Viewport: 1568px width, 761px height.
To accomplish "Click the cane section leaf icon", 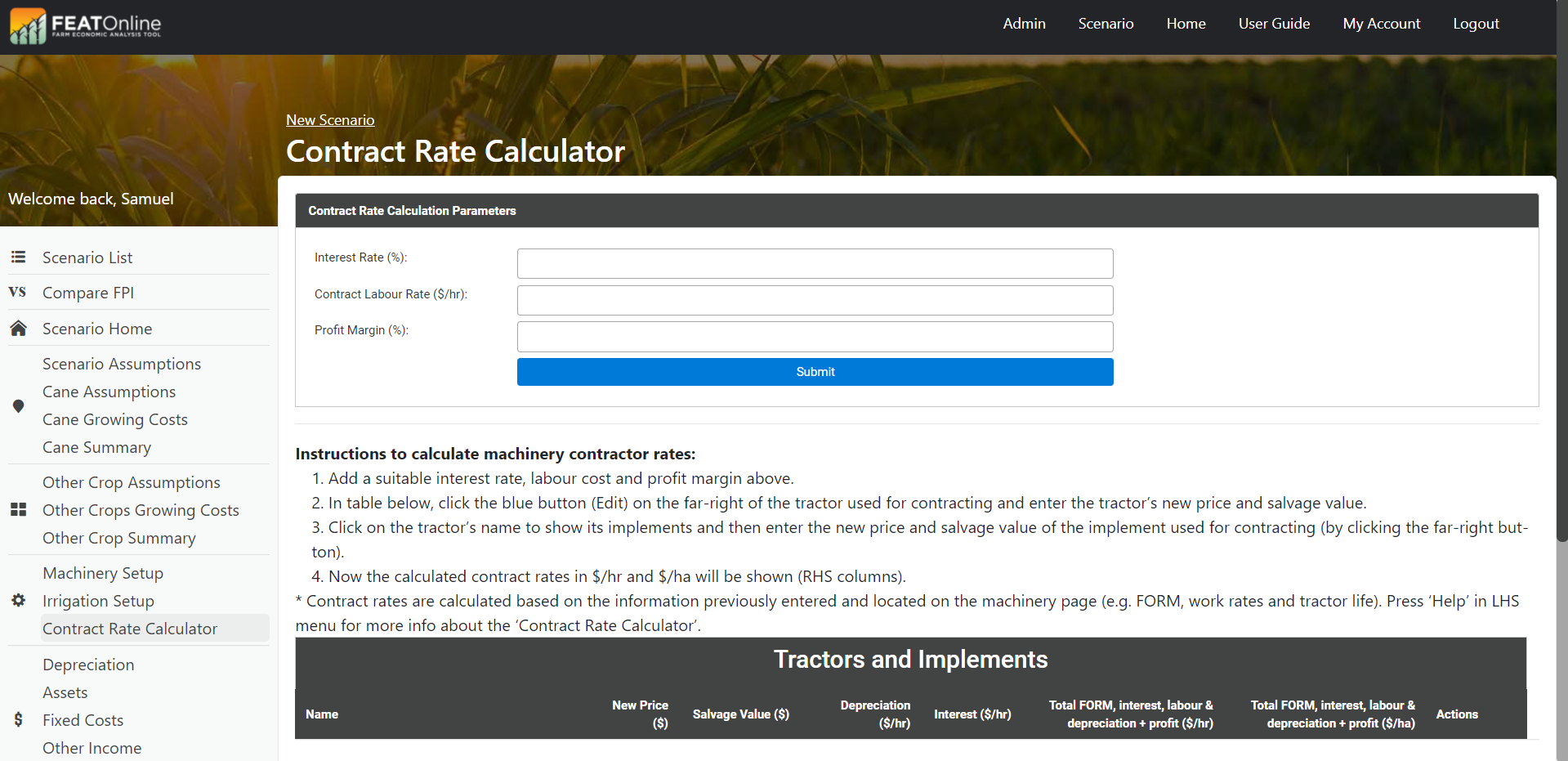I will [18, 406].
